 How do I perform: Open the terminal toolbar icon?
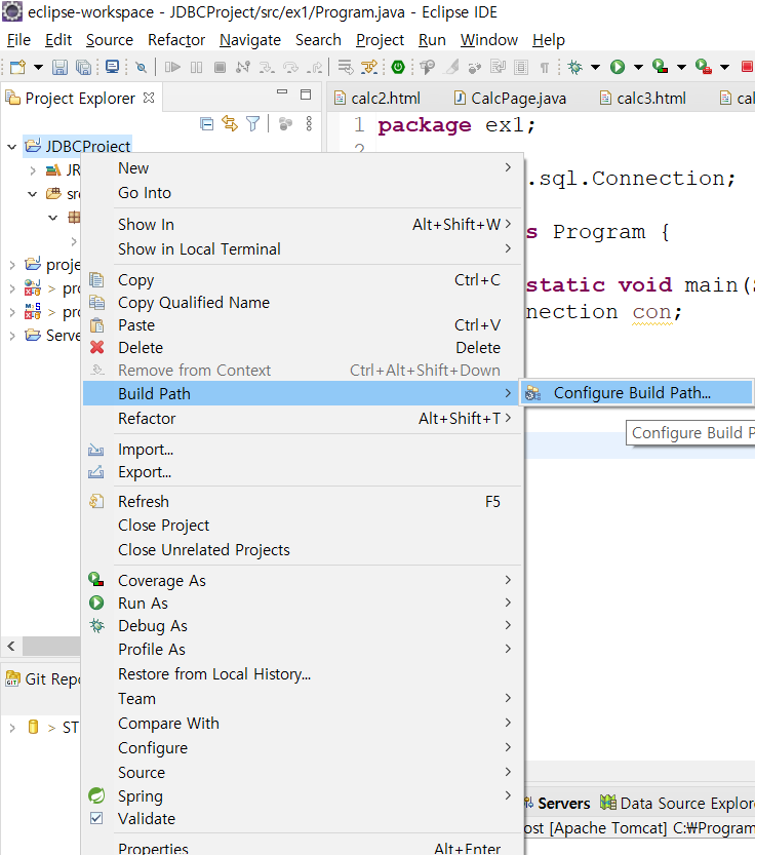pos(112,67)
